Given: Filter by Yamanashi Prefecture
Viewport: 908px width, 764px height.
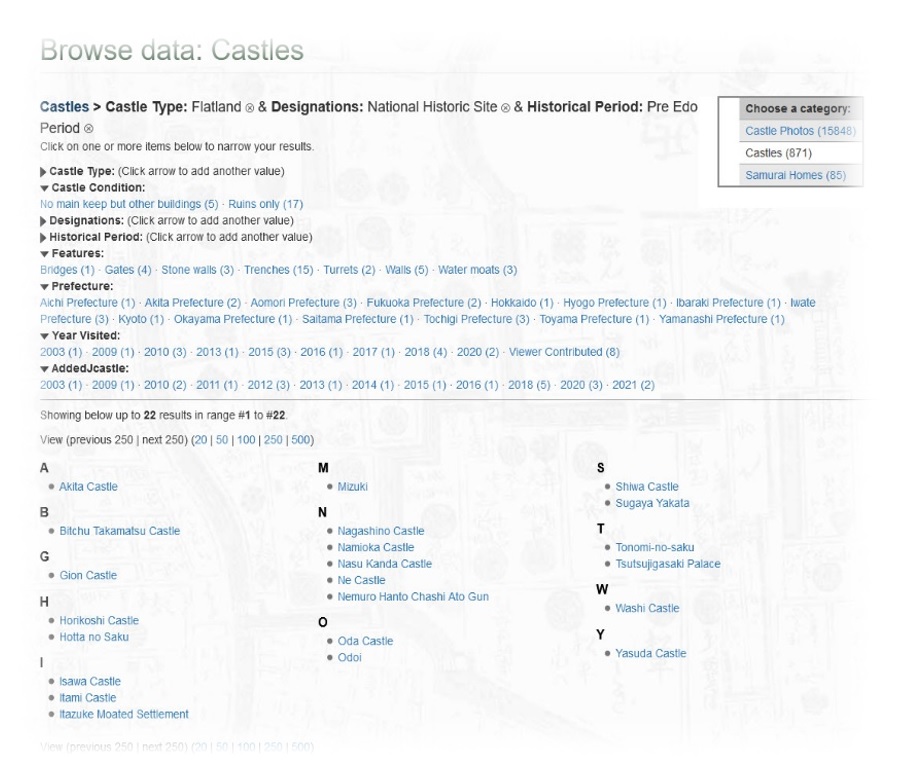Looking at the screenshot, I should [x=722, y=319].
